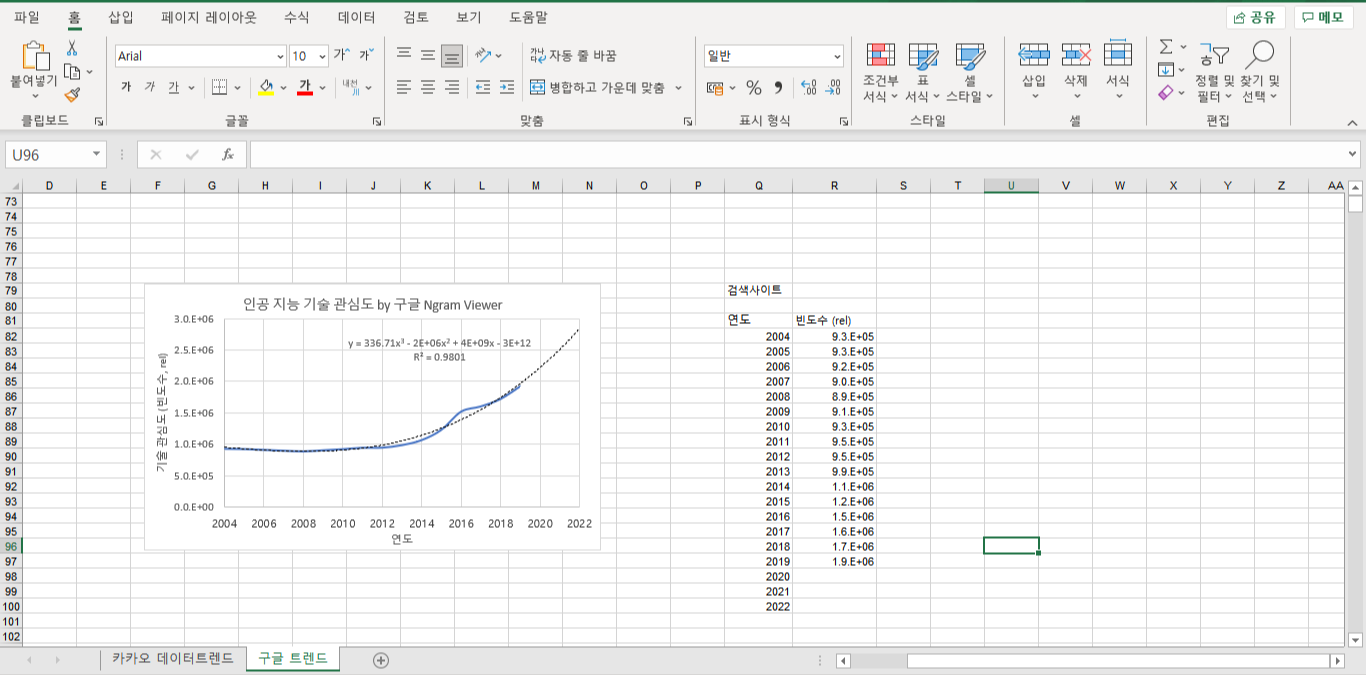Image resolution: width=1366 pixels, height=675 pixels.
Task: Open 표 서식 format as table
Action: (923, 72)
